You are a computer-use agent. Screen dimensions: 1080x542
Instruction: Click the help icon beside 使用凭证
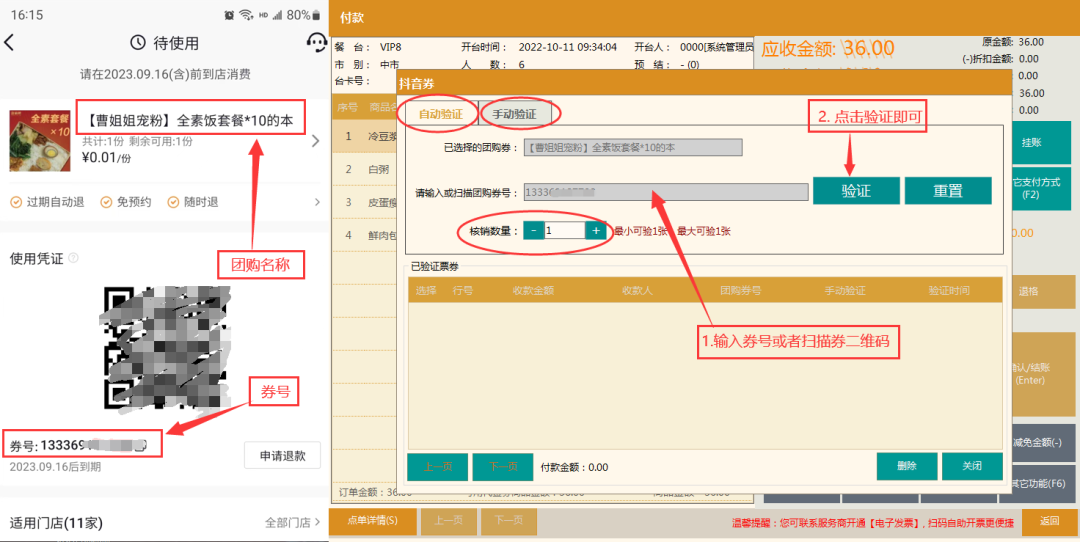[x=73, y=258]
